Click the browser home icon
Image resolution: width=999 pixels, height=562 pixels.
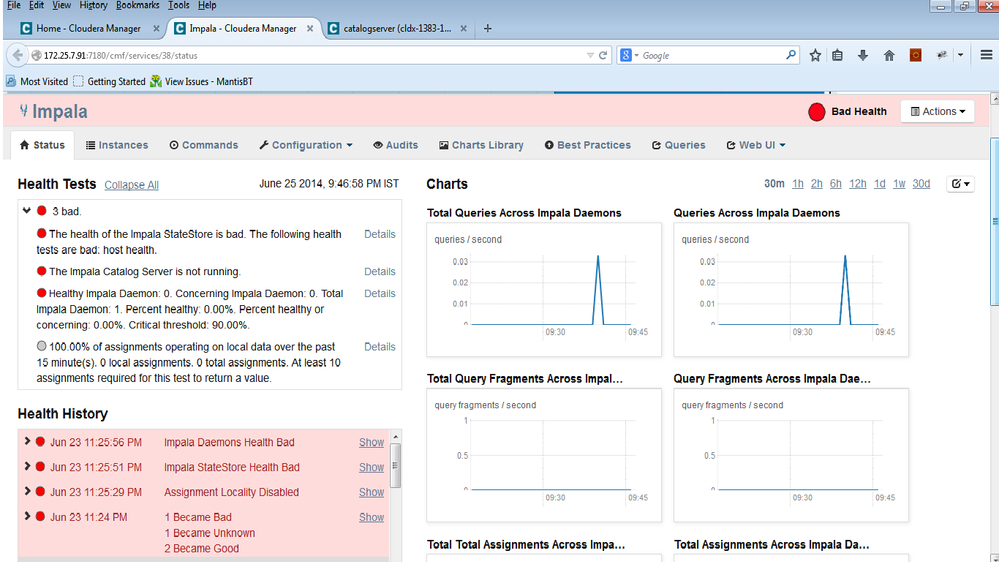pos(889,56)
